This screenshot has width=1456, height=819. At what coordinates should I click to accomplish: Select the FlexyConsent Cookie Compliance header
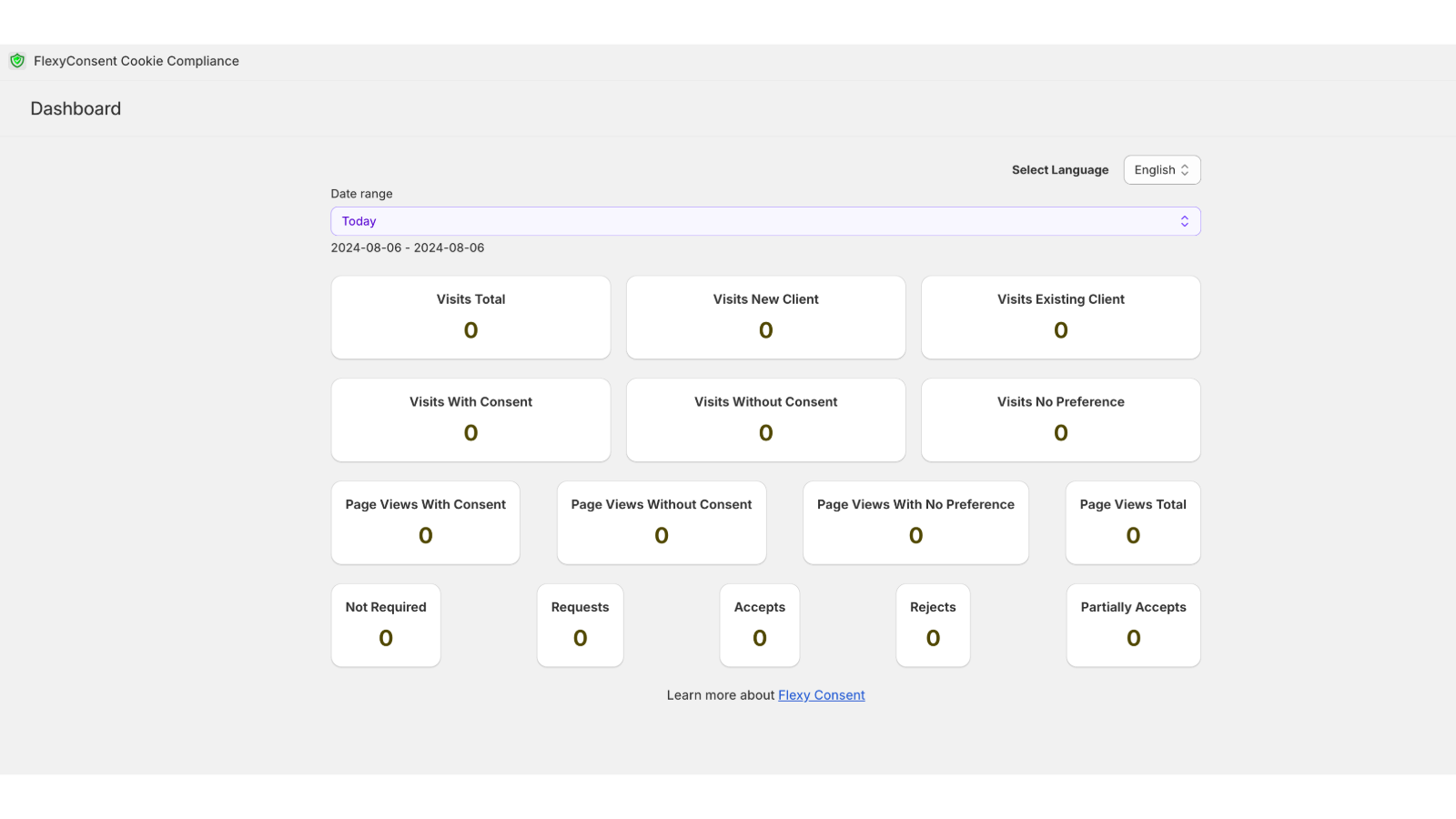(x=136, y=61)
